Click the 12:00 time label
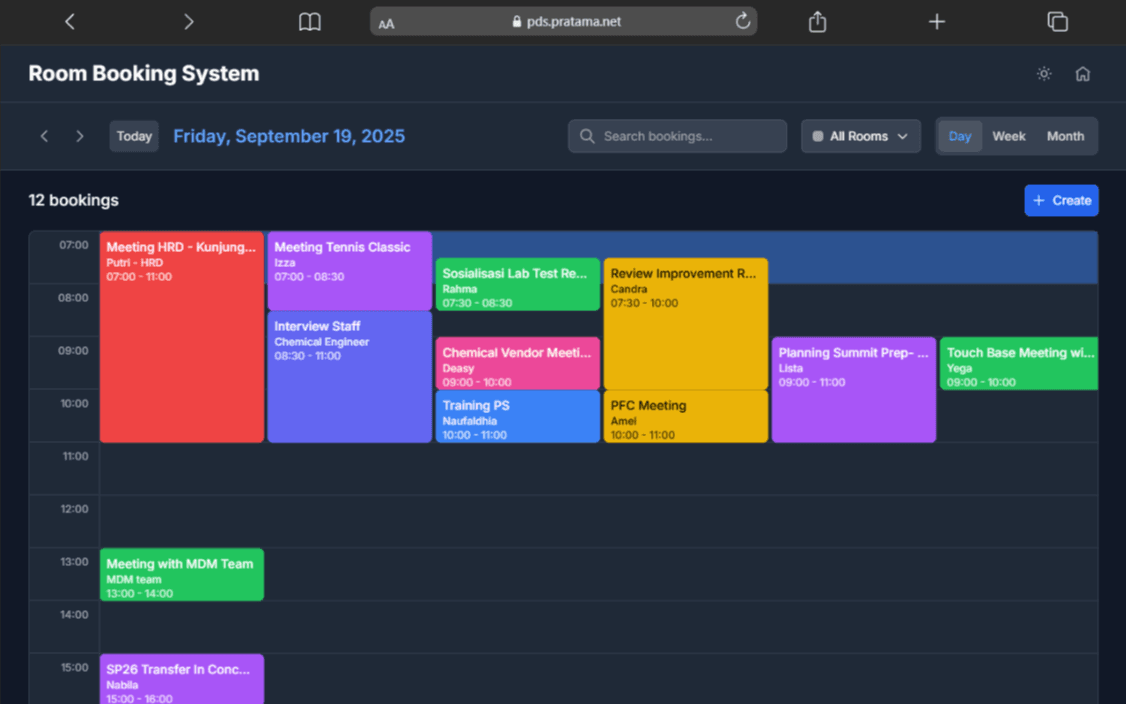The width and height of the screenshot is (1126, 704). [74, 509]
